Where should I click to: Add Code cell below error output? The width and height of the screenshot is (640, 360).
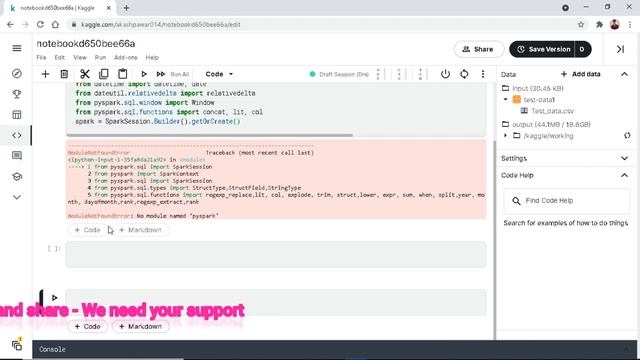tap(88, 230)
